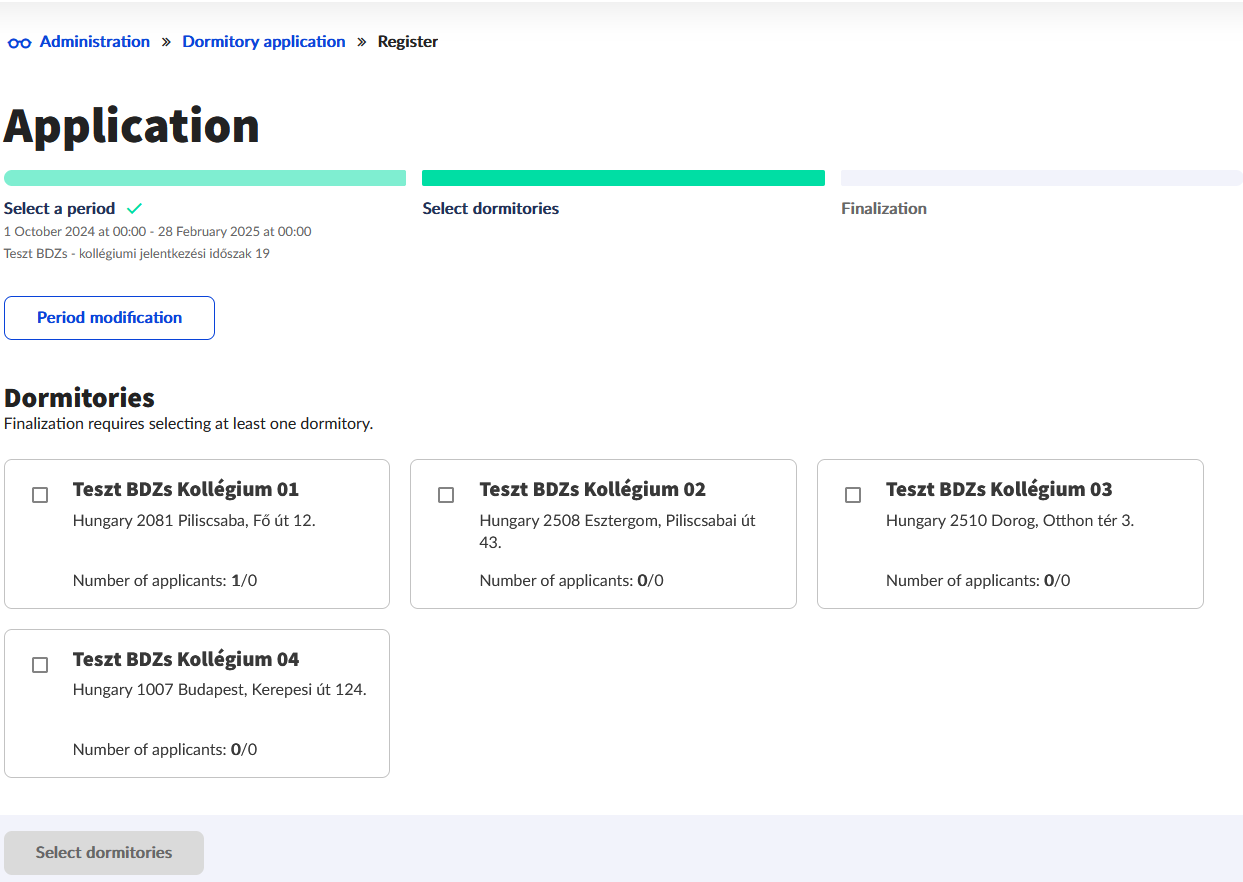
Task: Select the Teszt BDZs Kollégium 04 checkbox
Action: [40, 665]
